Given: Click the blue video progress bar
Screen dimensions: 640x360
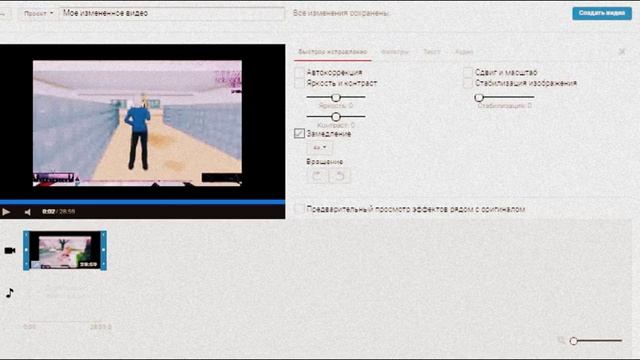Looking at the screenshot, I should 142,202.
